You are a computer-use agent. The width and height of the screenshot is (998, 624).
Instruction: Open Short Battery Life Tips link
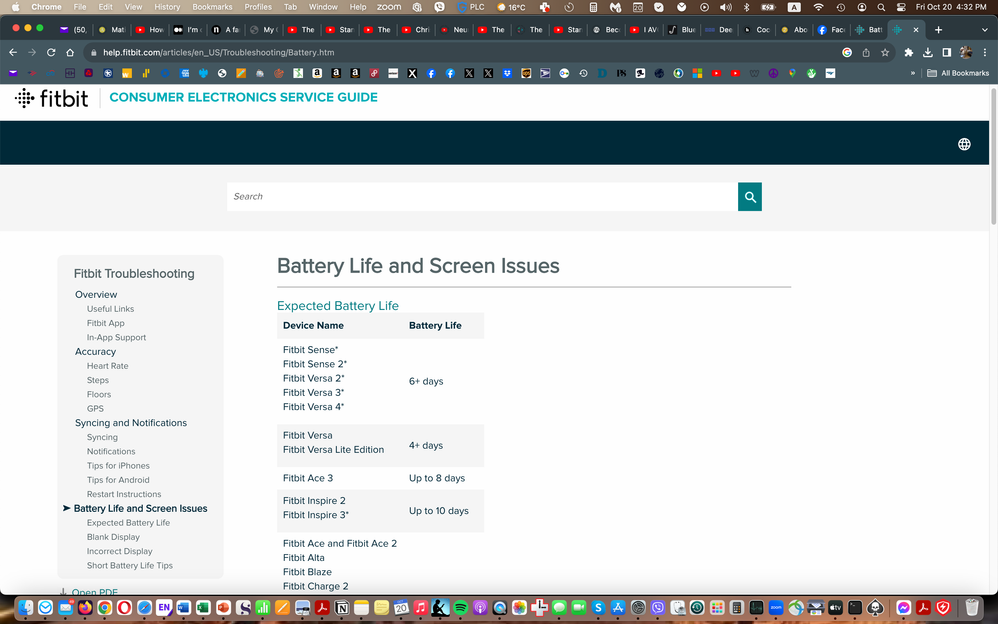click(x=129, y=565)
